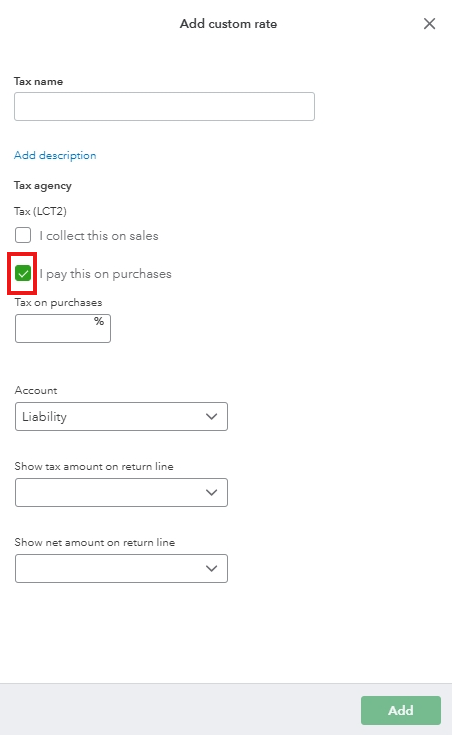Click the 'I pay this on purchases' label text
Image resolution: width=452 pixels, height=735 pixels.
(105, 274)
